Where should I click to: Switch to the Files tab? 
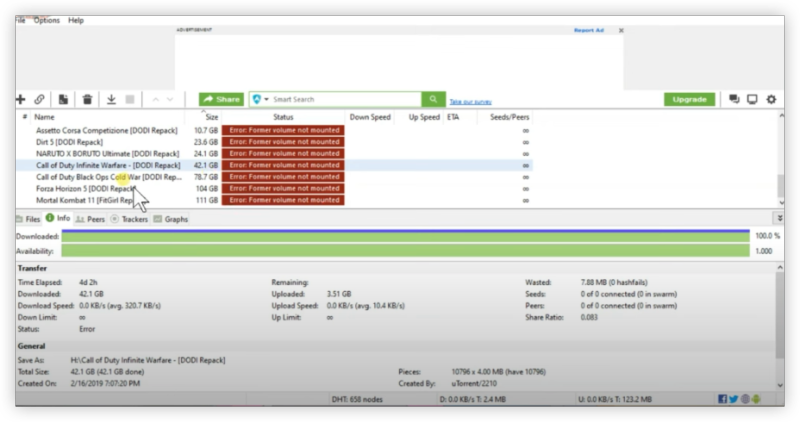click(x=28, y=219)
